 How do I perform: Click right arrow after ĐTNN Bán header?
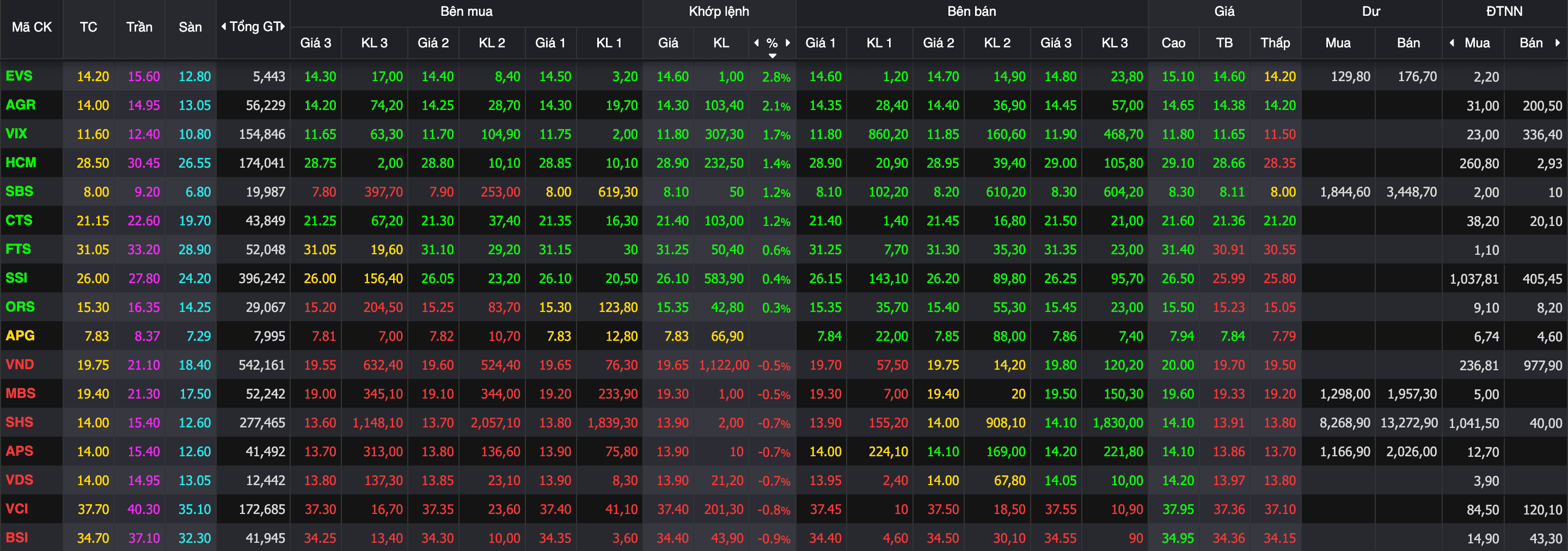[1558, 42]
